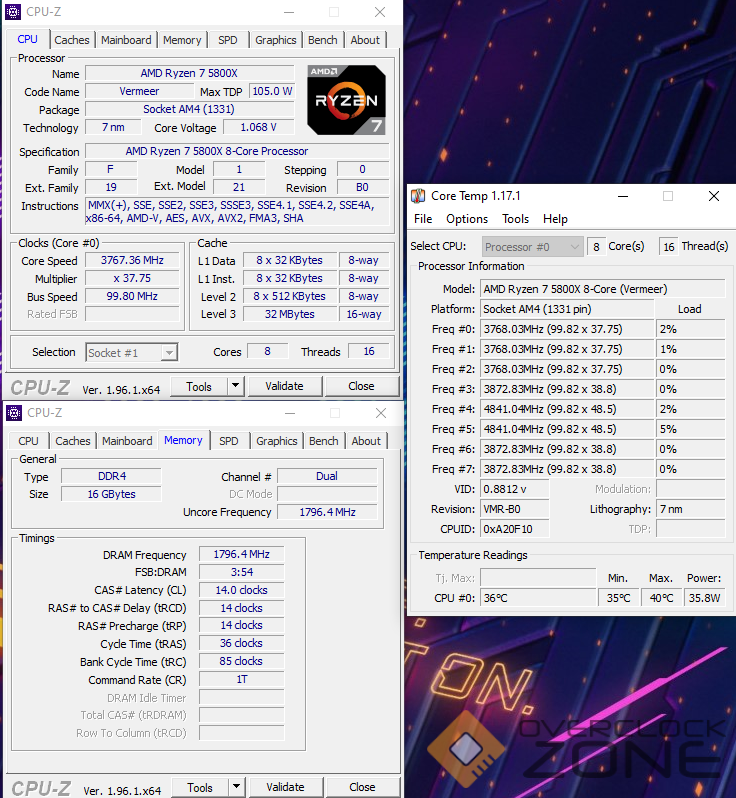Click CPU-Z app icon in upper window title bar
Screen dimensions: 736x798
13,11
